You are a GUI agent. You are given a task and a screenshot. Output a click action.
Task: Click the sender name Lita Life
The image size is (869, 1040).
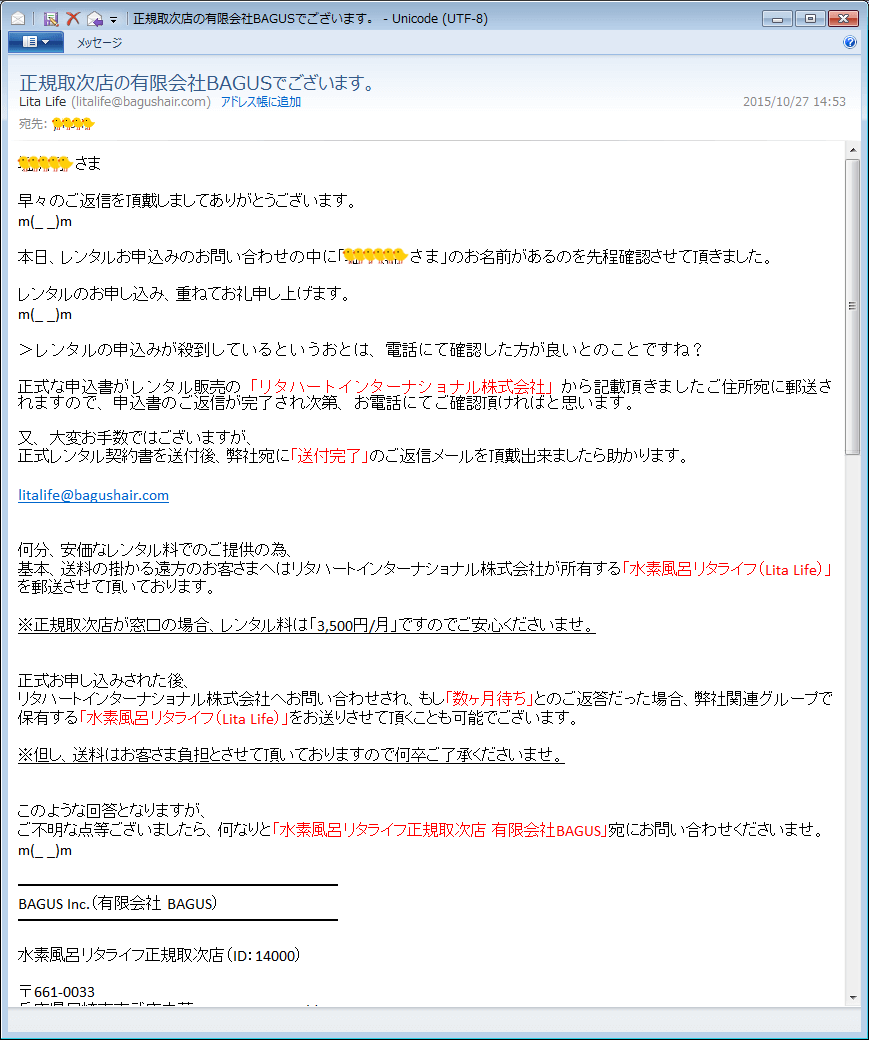[x=42, y=101]
